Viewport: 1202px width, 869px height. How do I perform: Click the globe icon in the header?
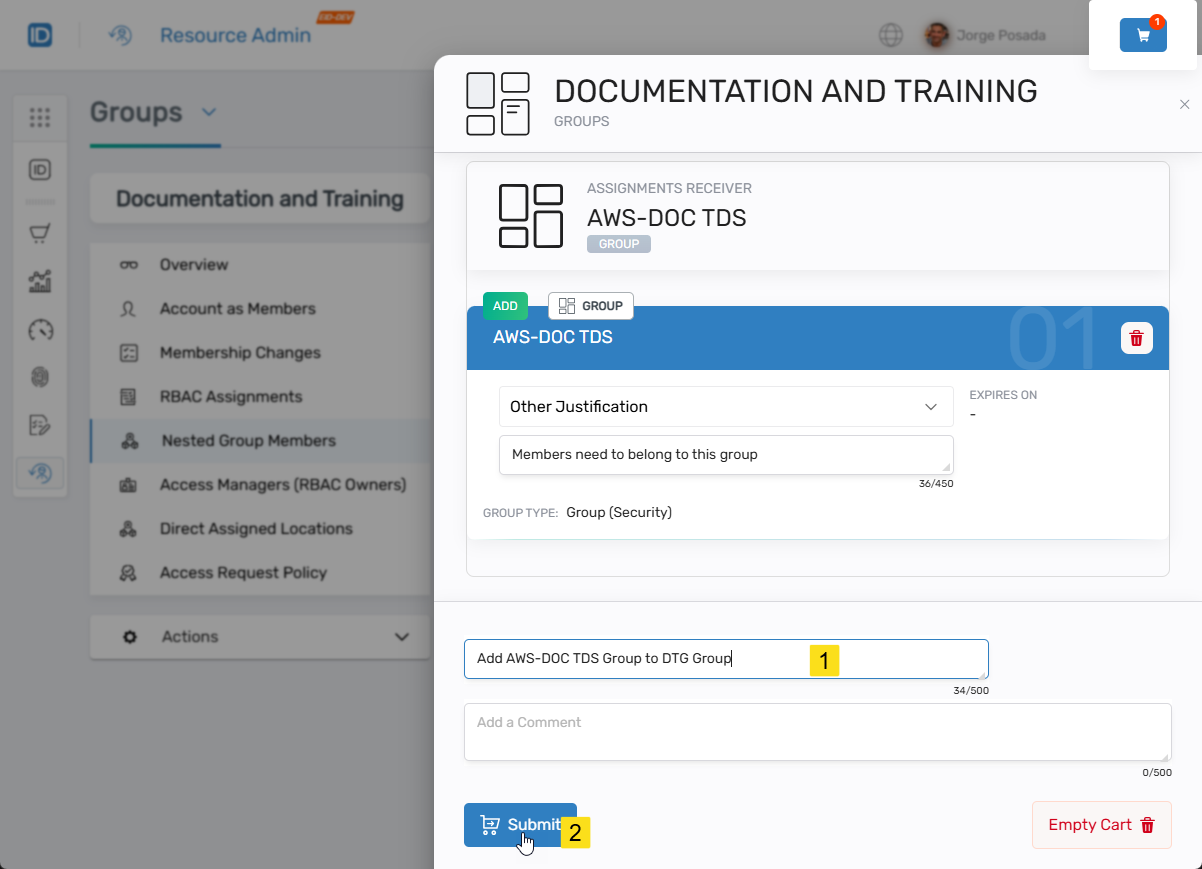click(890, 34)
